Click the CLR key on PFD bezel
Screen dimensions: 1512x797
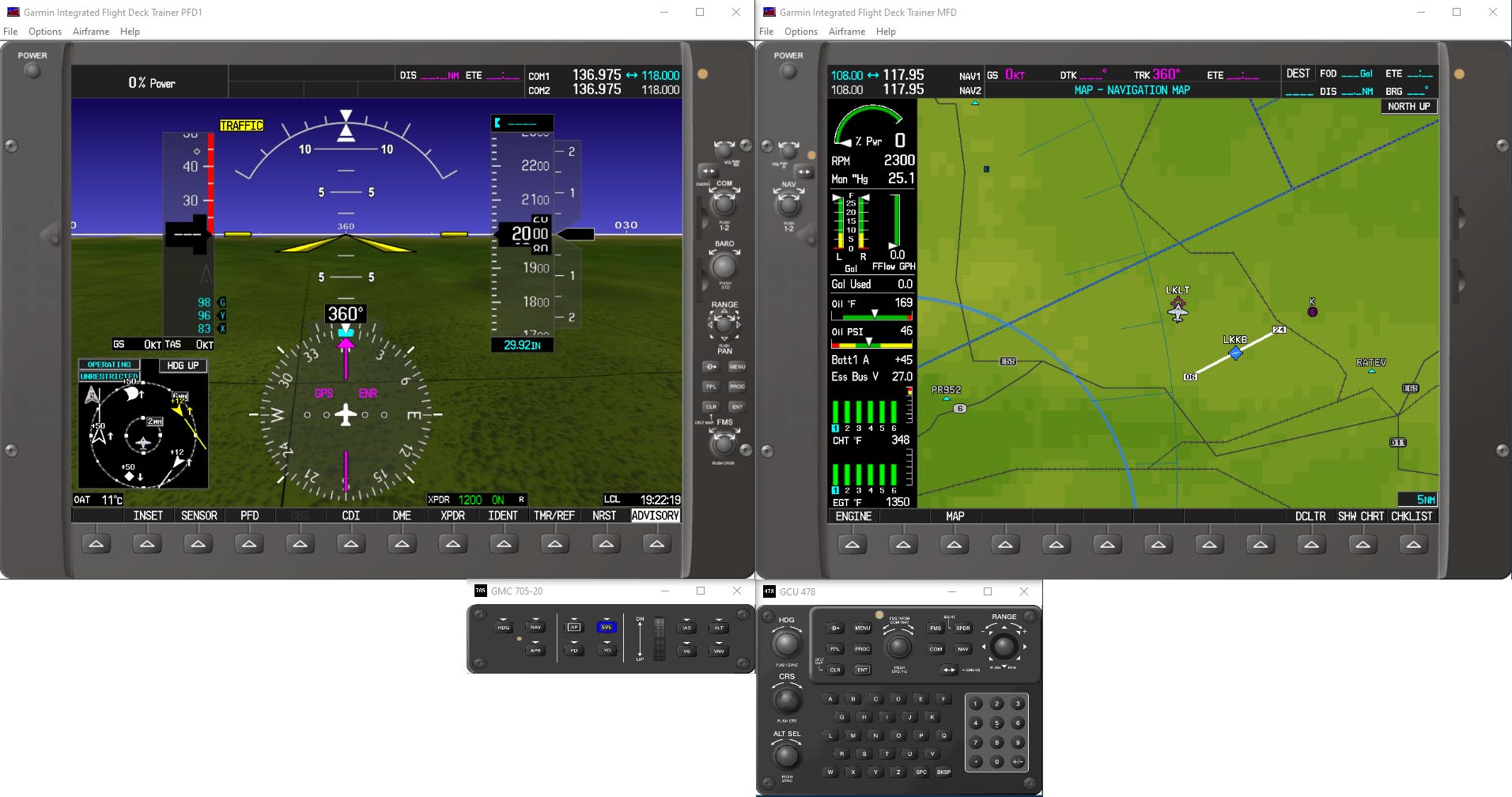coord(711,406)
